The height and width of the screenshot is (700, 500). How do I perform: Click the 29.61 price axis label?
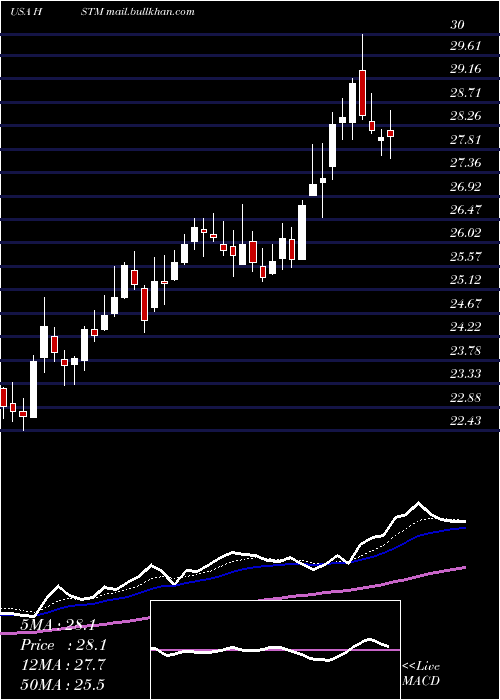466,46
